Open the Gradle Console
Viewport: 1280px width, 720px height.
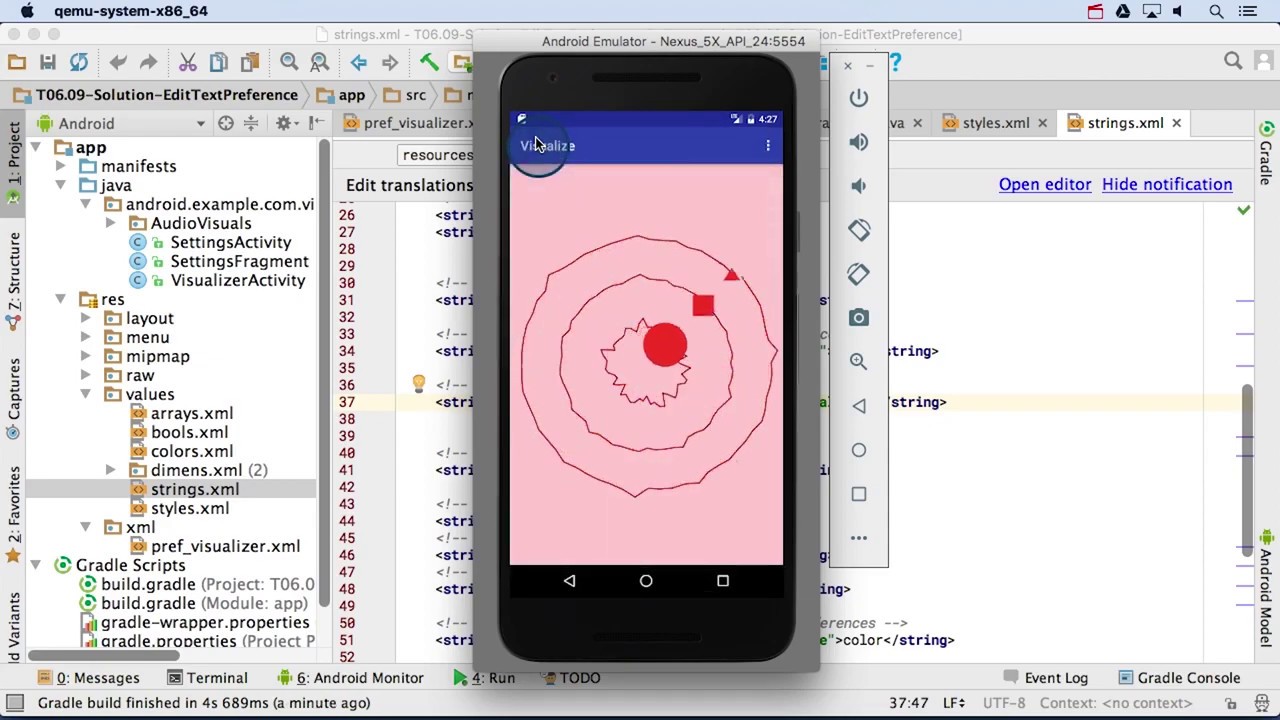[x=1178, y=678]
